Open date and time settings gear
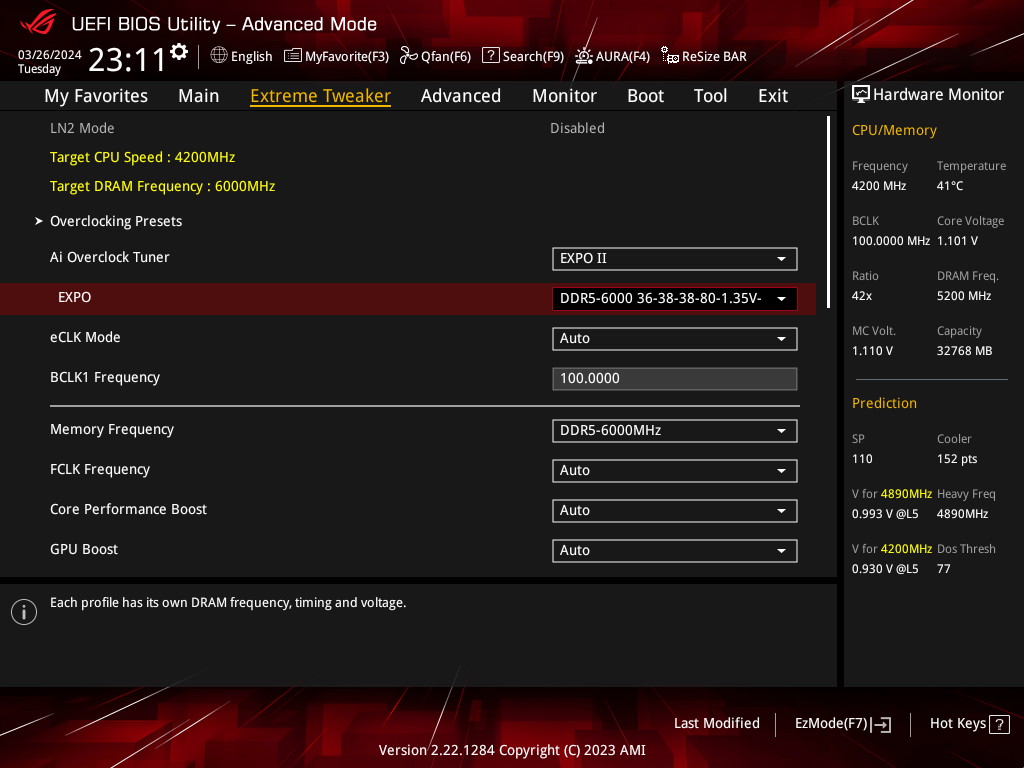Viewport: 1024px width, 768px height. [178, 52]
